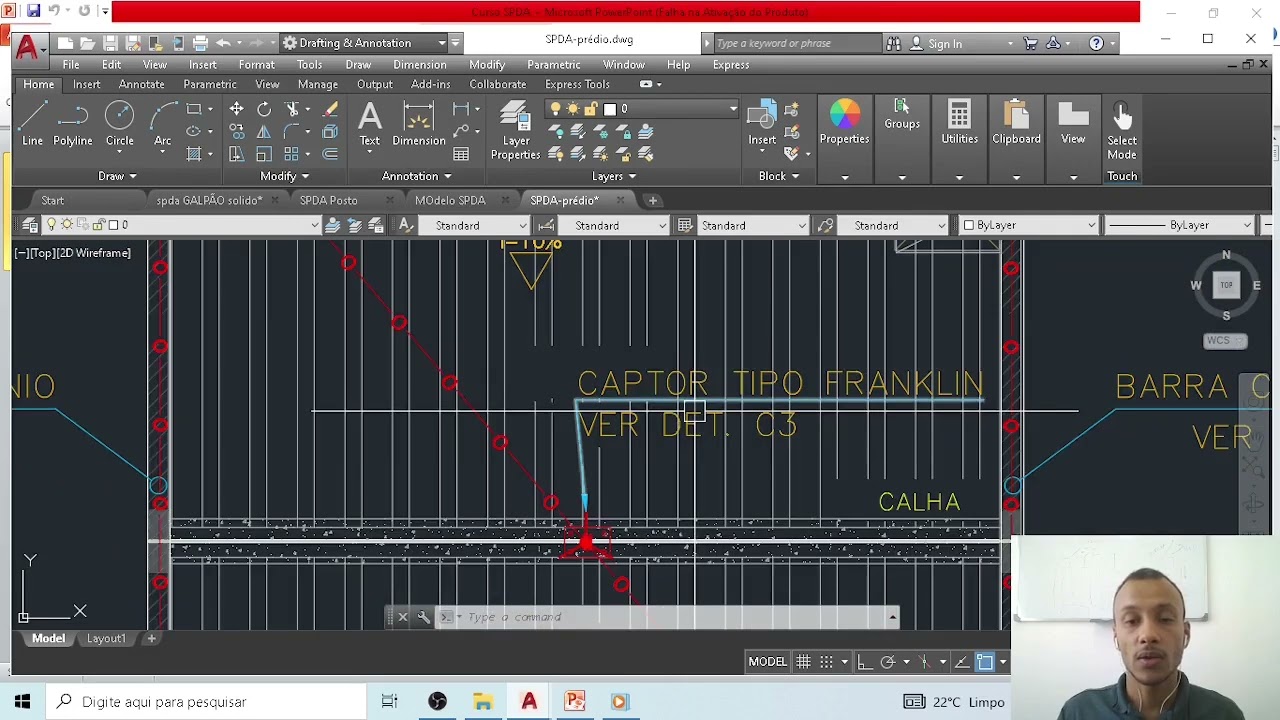Click the Insert block tool
This screenshot has width=1280, height=720.
click(762, 125)
